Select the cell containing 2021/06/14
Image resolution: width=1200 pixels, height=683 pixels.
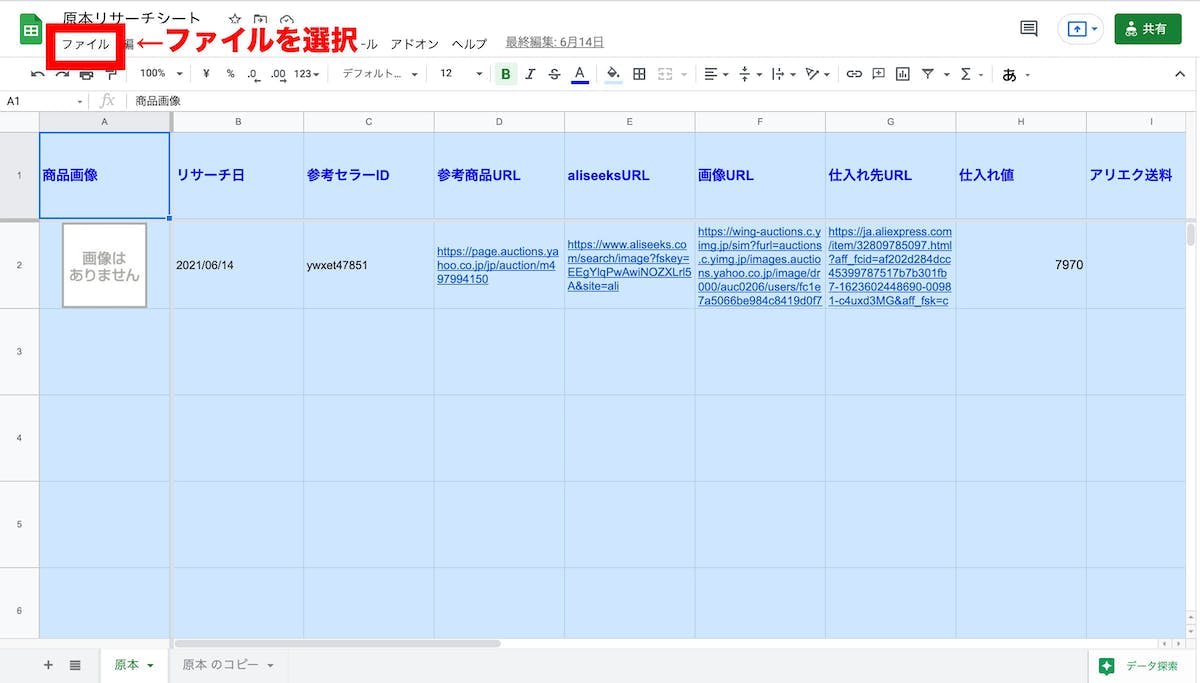[238, 265]
